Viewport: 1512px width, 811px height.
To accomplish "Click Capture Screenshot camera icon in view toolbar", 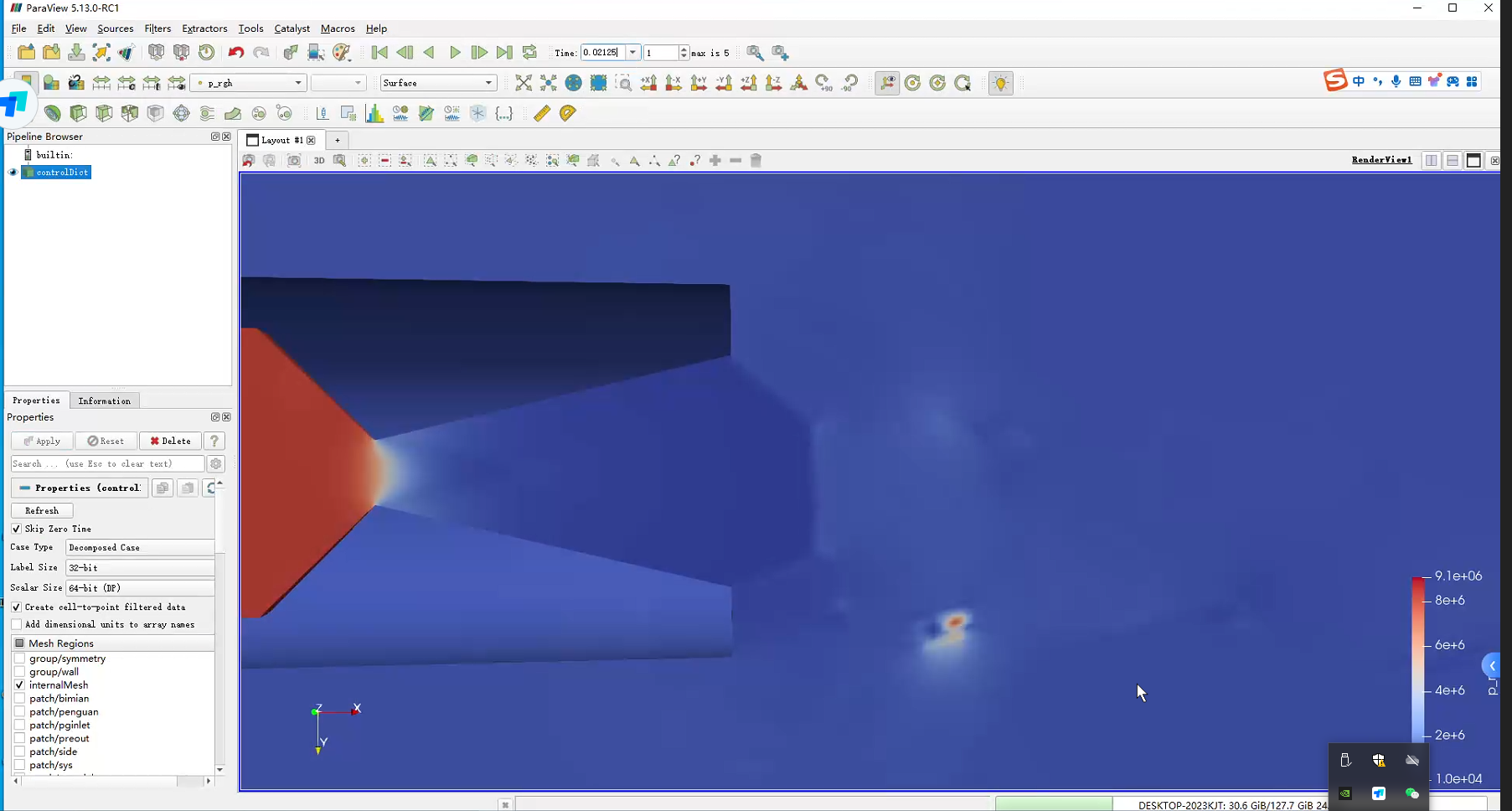I will click(294, 161).
